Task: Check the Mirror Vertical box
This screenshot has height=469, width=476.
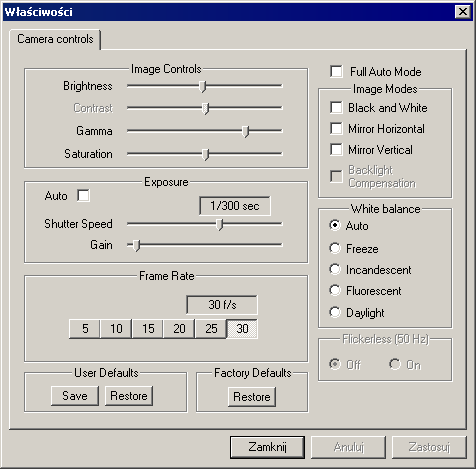Action: click(x=336, y=150)
